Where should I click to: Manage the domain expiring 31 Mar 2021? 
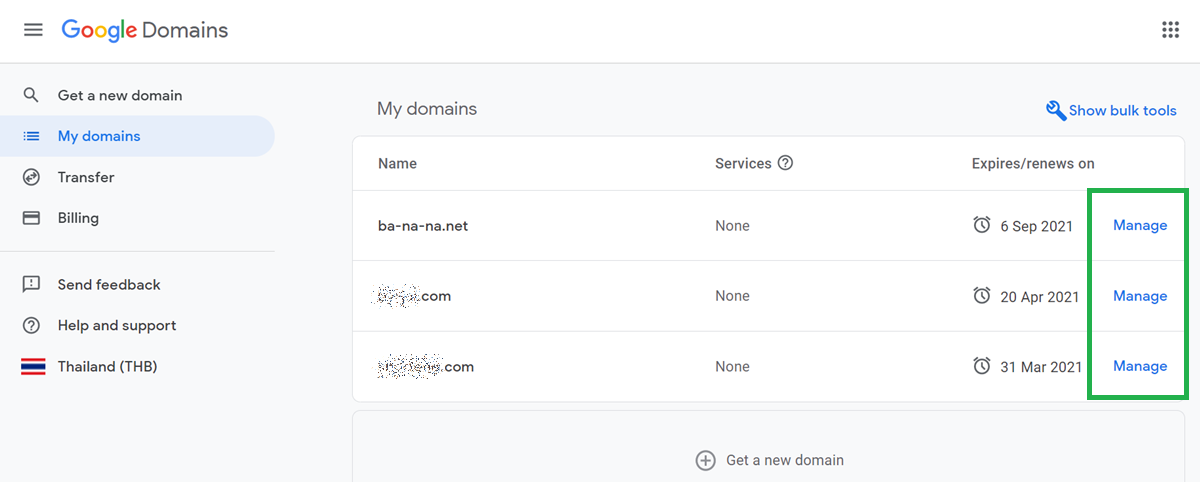1140,366
